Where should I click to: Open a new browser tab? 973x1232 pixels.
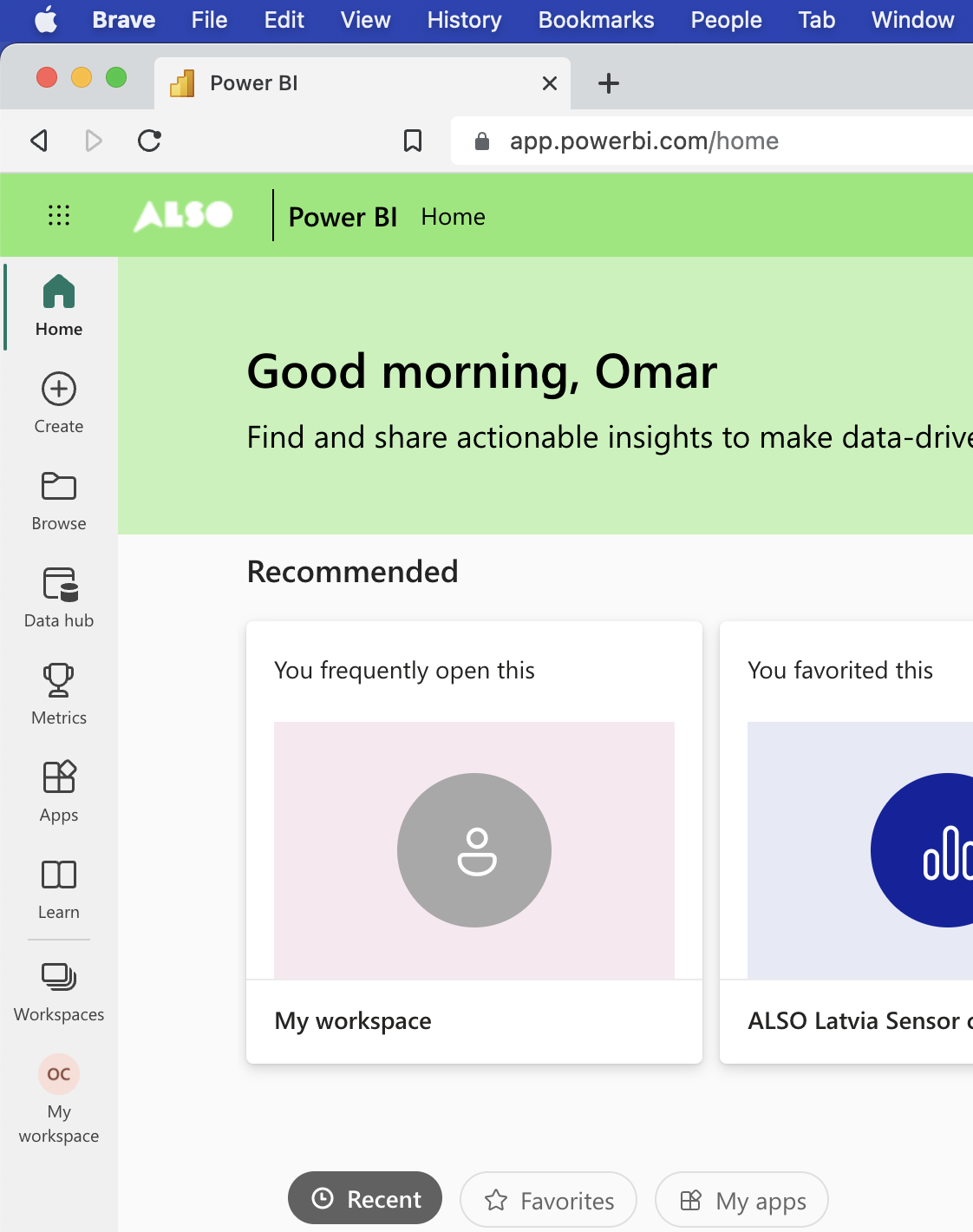609,83
